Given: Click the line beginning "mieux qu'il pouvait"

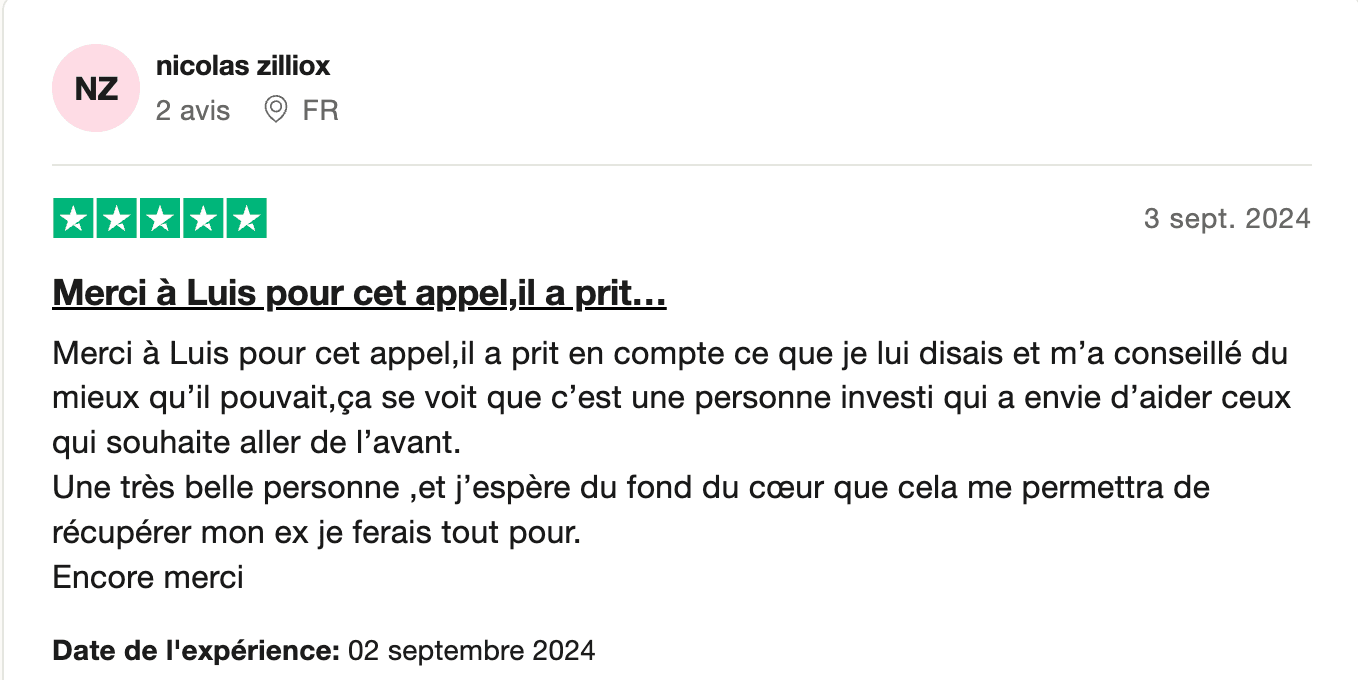Looking at the screenshot, I should 672,398.
